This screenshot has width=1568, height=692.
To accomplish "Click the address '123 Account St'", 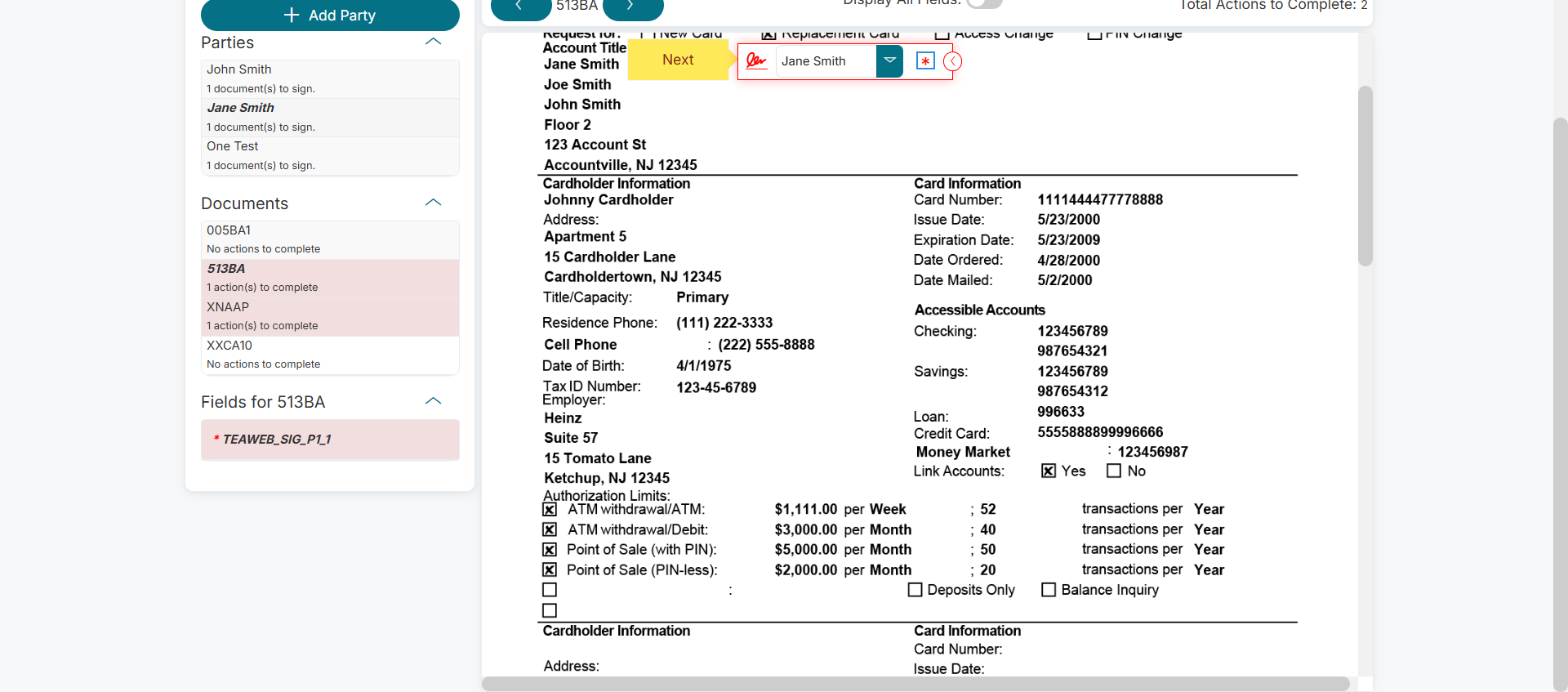I will point(595,145).
